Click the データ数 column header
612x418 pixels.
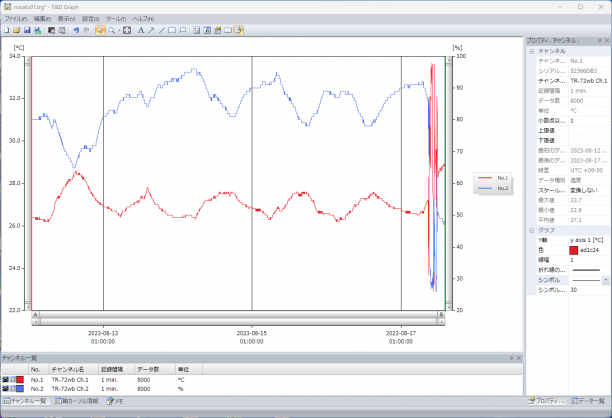154,369
